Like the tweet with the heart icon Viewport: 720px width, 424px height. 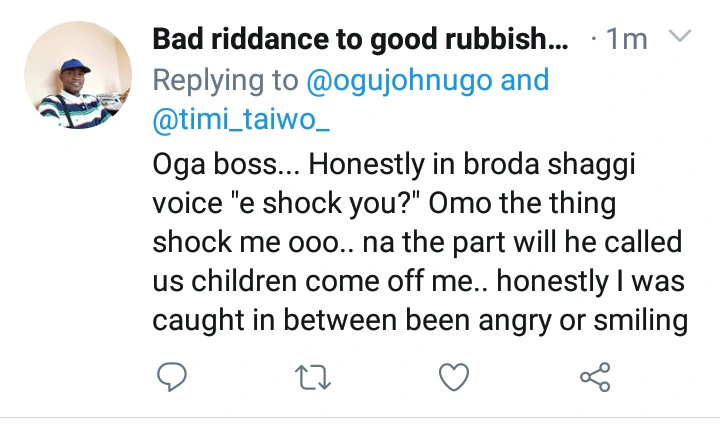455,377
